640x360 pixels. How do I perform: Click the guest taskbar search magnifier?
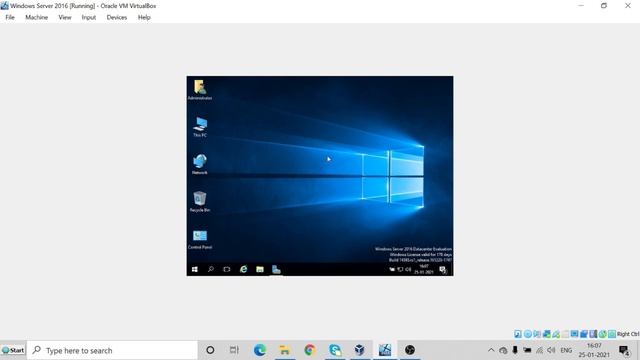coord(211,269)
